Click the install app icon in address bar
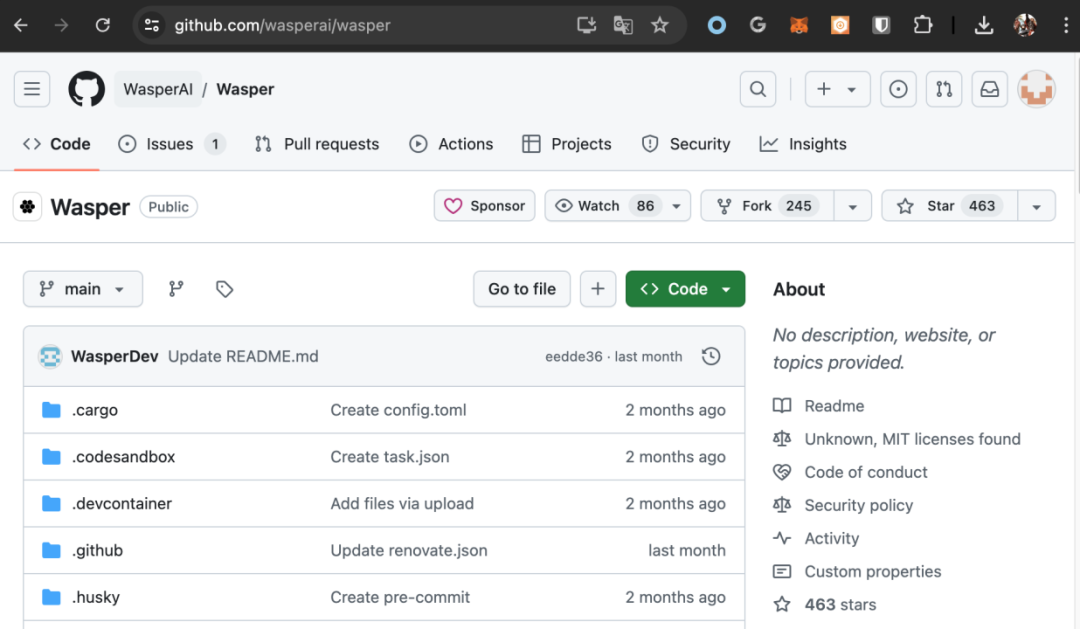 (586, 25)
